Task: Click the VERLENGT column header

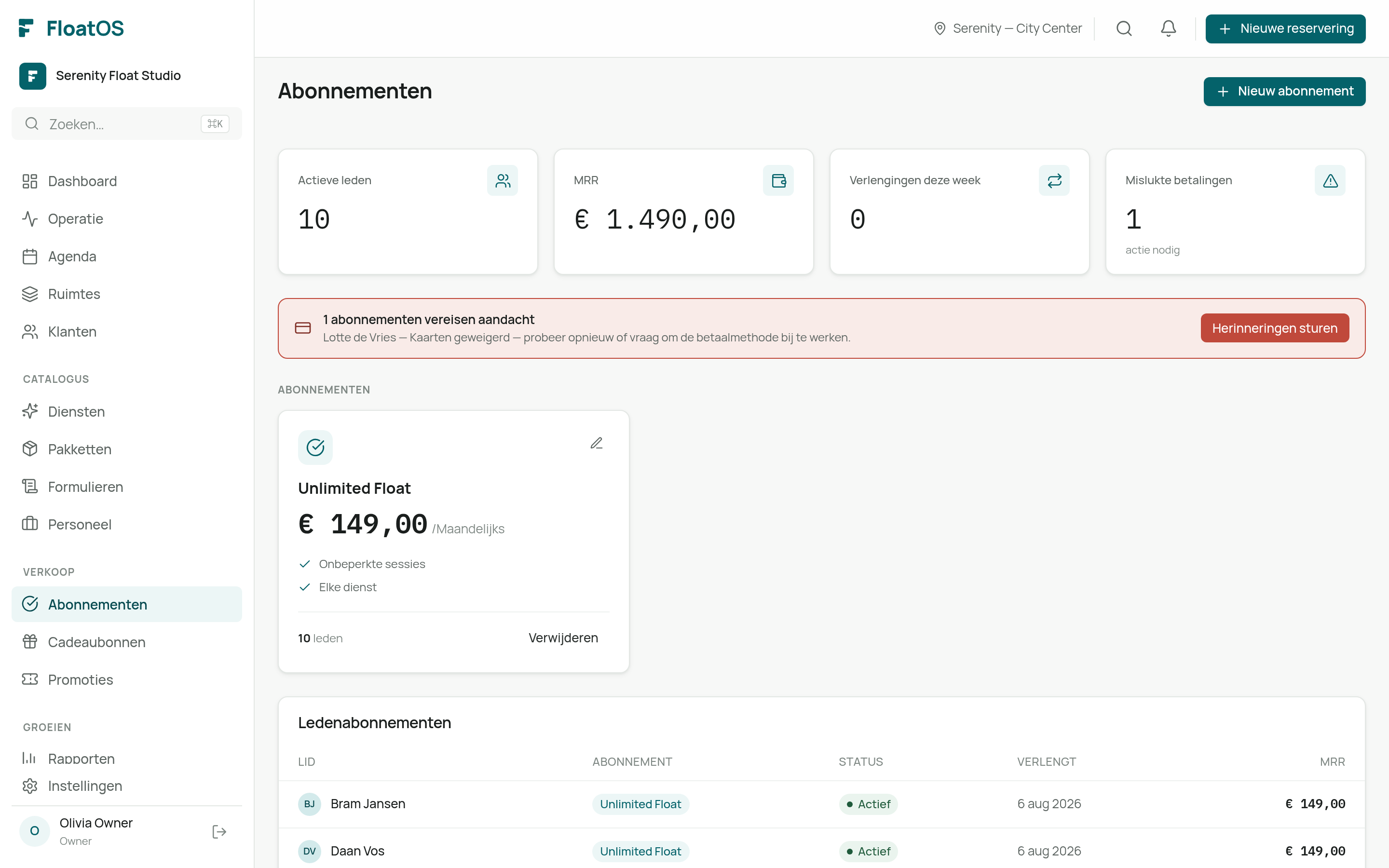Action: tap(1047, 762)
